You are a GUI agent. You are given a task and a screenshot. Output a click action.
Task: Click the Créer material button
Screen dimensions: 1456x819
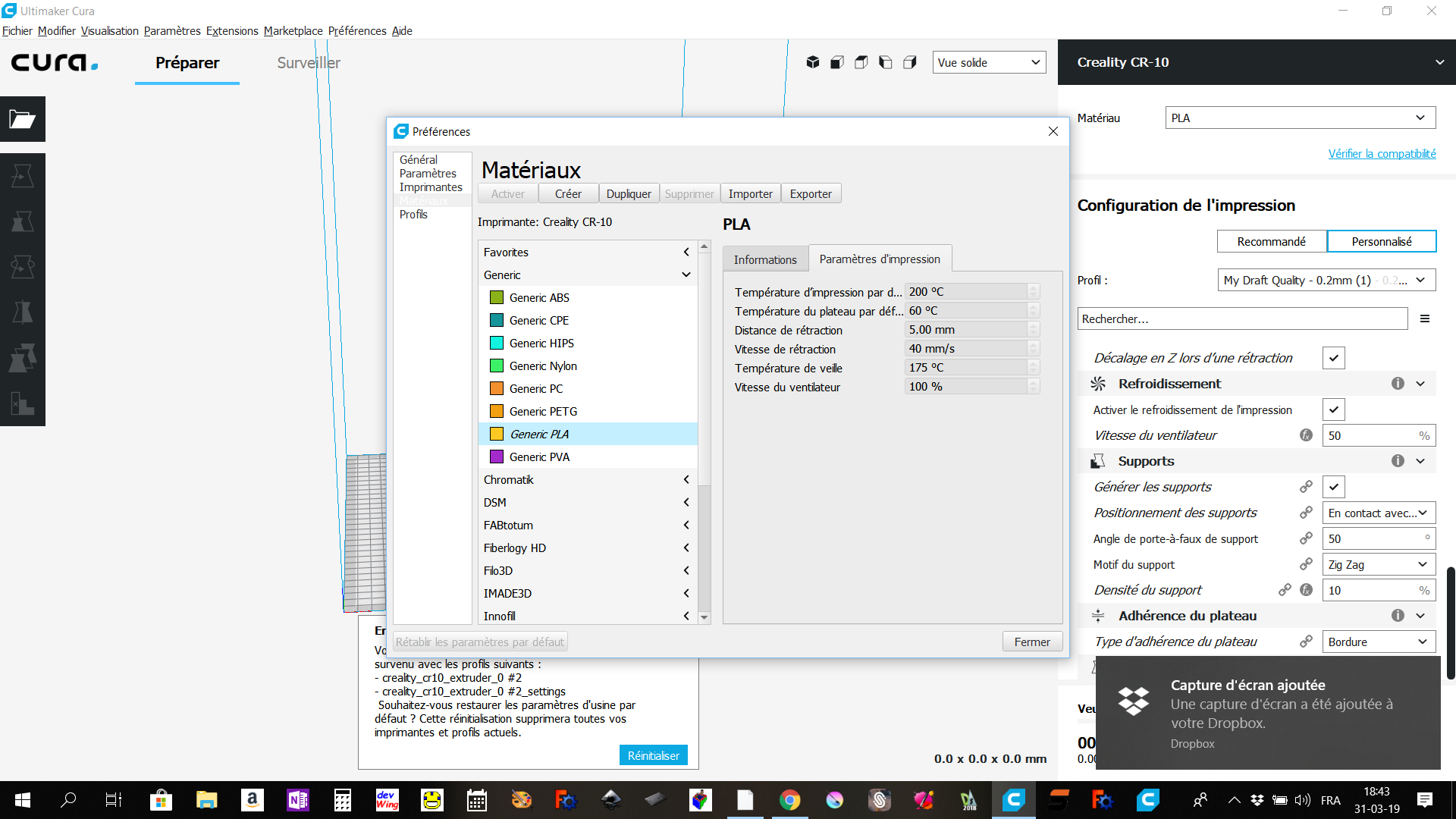(x=568, y=194)
